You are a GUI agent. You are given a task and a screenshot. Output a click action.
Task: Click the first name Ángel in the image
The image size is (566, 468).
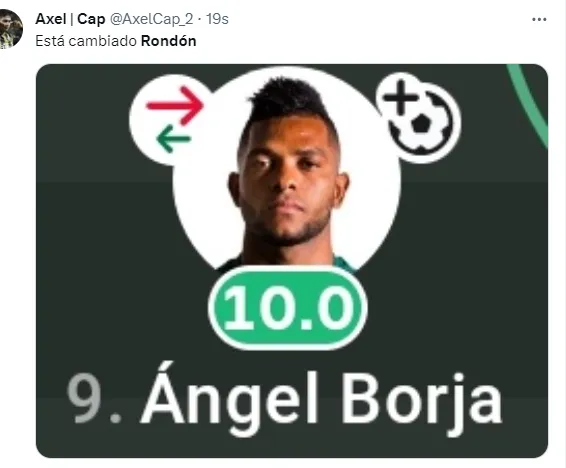tap(229, 400)
